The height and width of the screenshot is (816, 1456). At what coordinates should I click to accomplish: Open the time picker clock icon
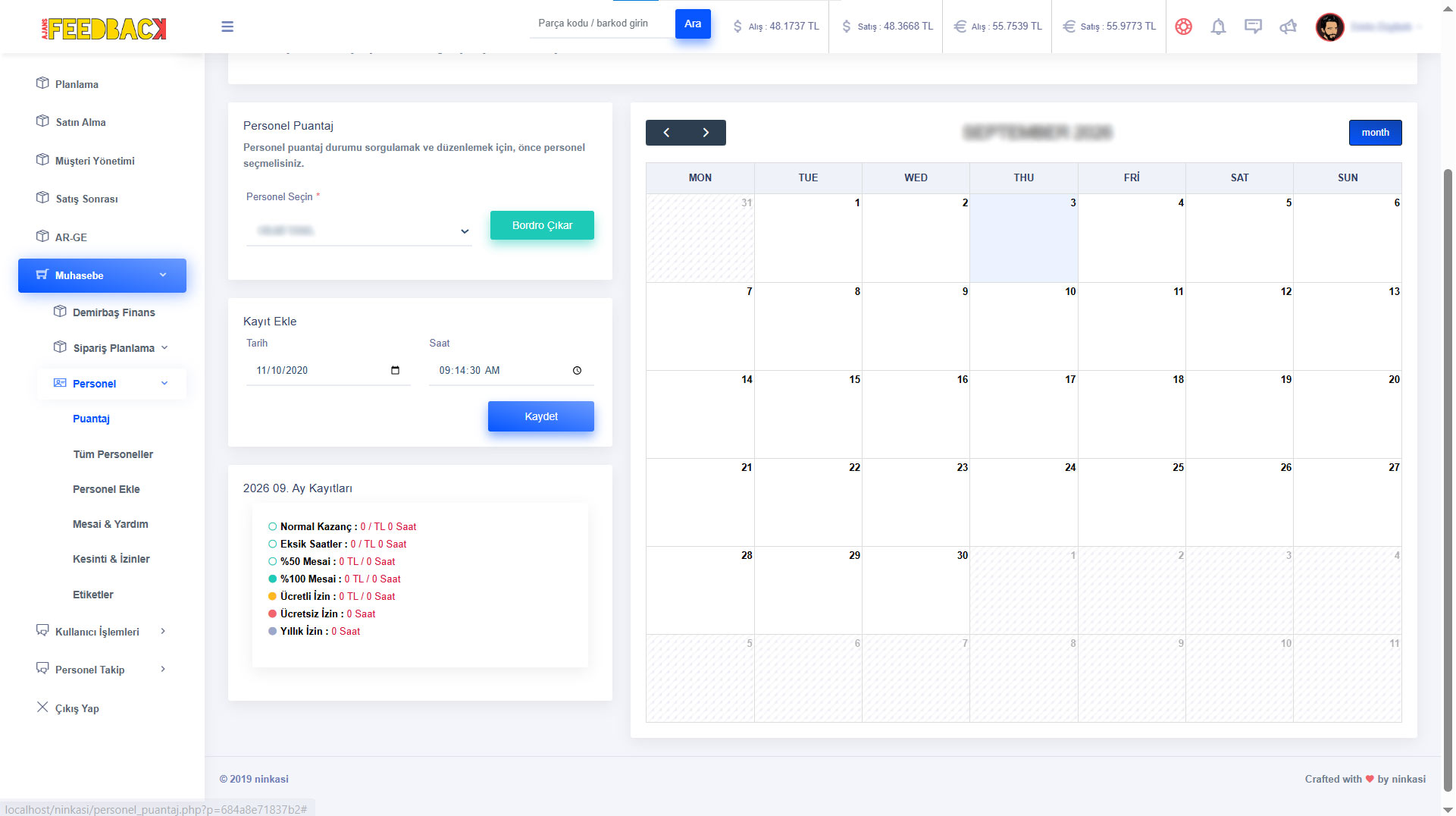point(577,370)
